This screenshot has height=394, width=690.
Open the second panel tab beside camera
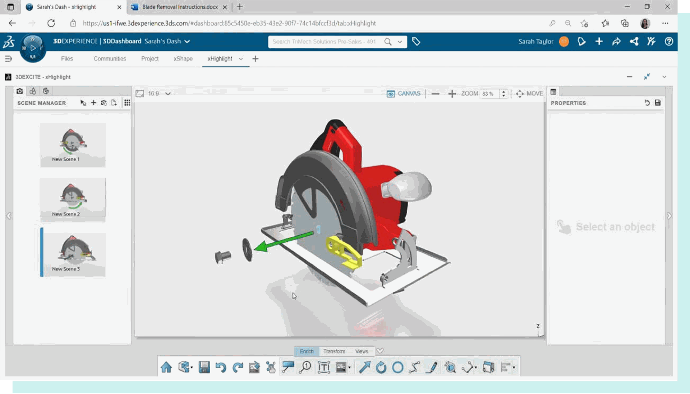point(33,91)
